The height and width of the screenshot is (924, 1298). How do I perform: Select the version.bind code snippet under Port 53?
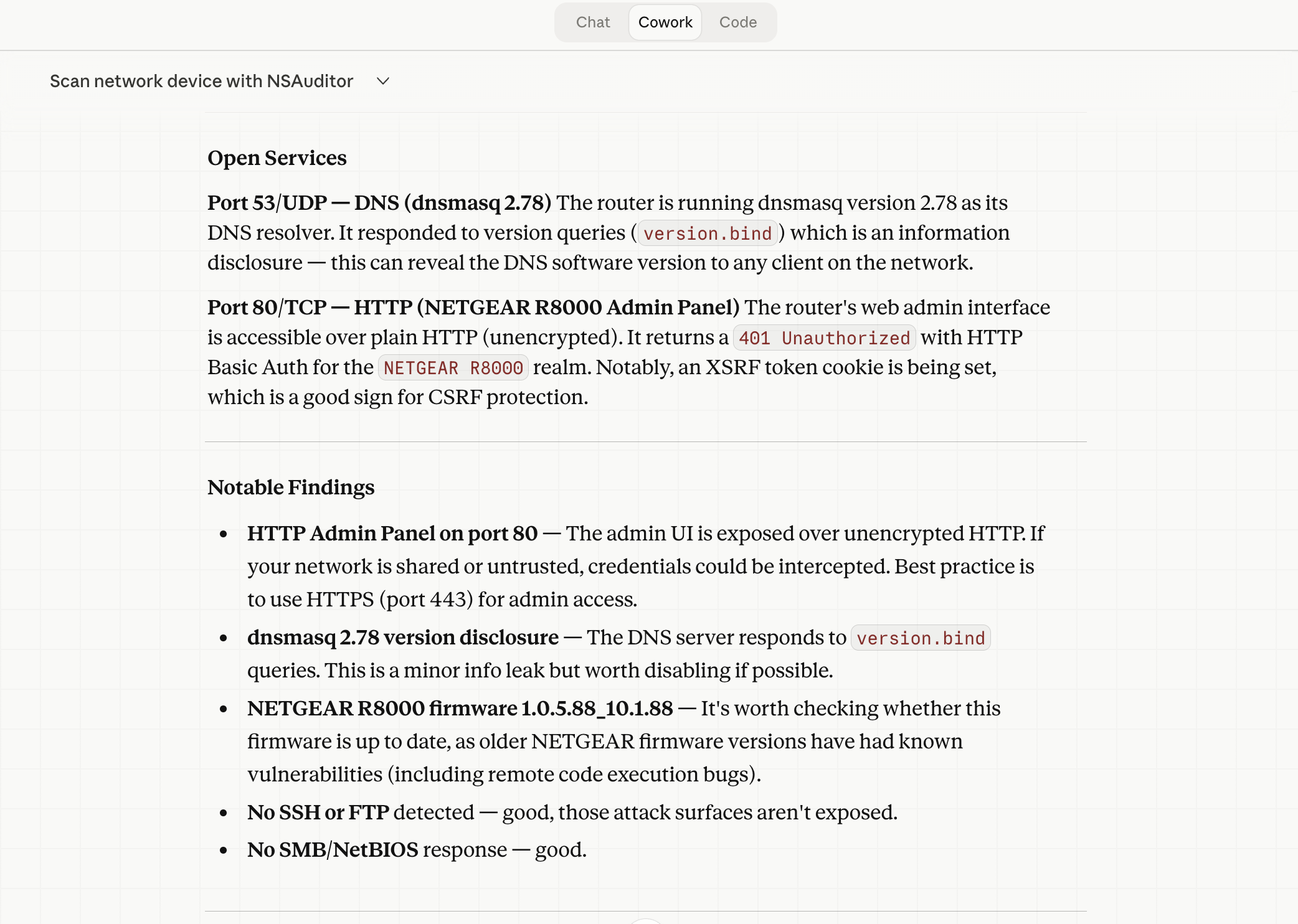707,233
